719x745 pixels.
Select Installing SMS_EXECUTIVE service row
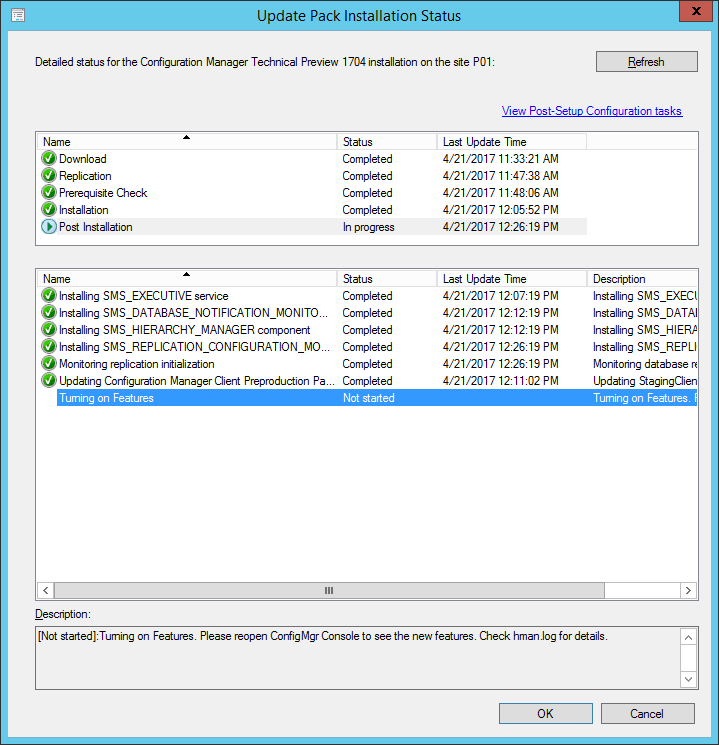pyautogui.click(x=367, y=296)
